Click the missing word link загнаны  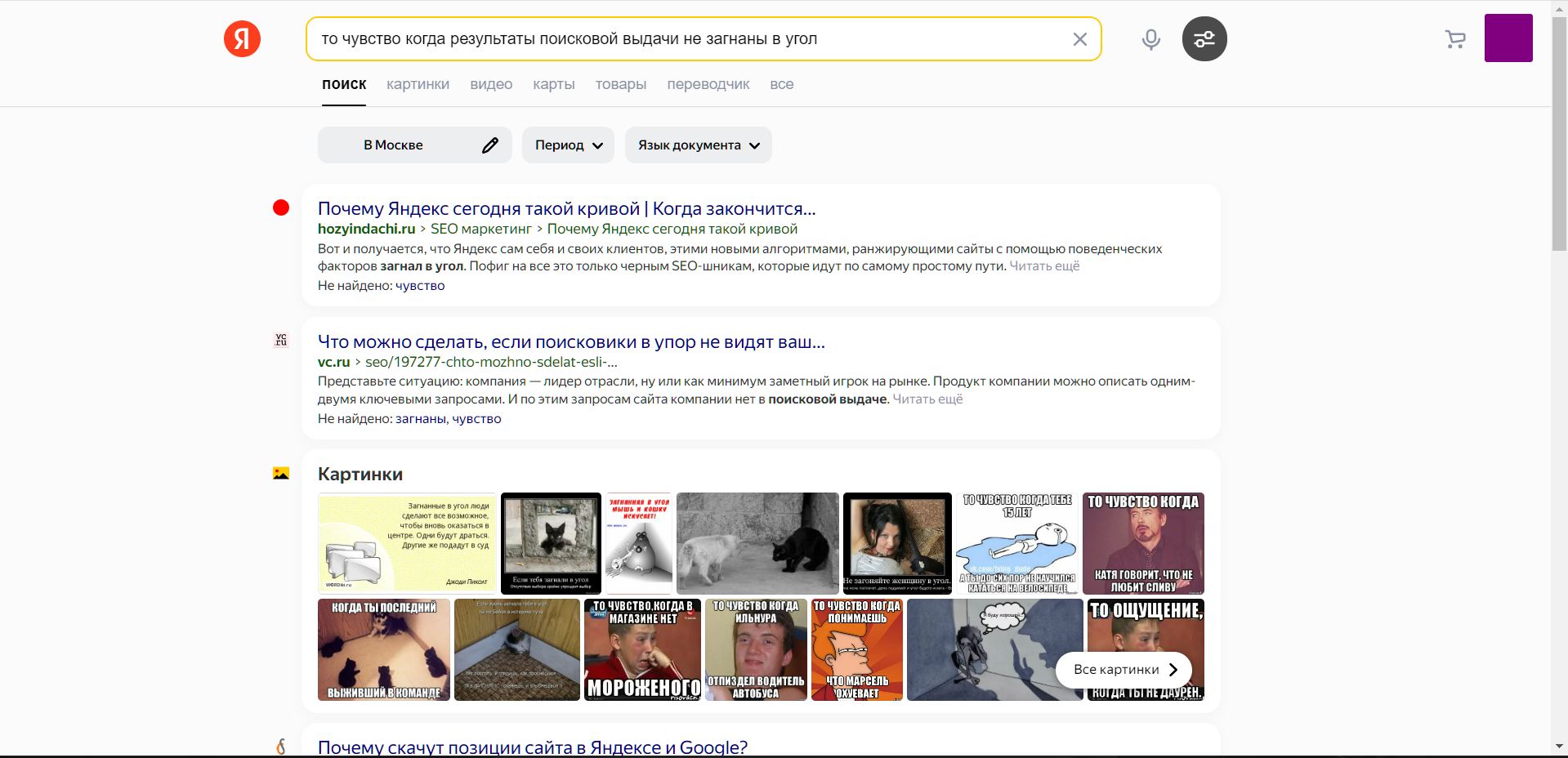[x=420, y=418]
